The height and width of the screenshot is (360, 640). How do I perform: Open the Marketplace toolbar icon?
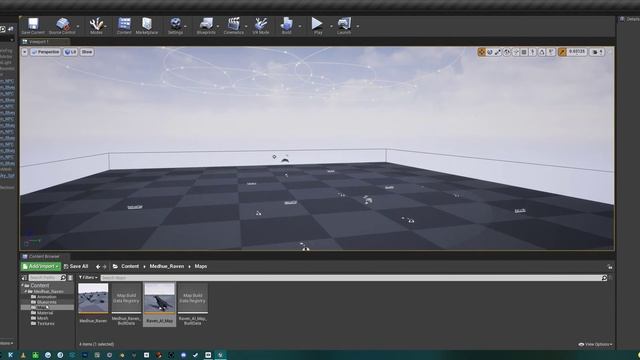(x=147, y=26)
